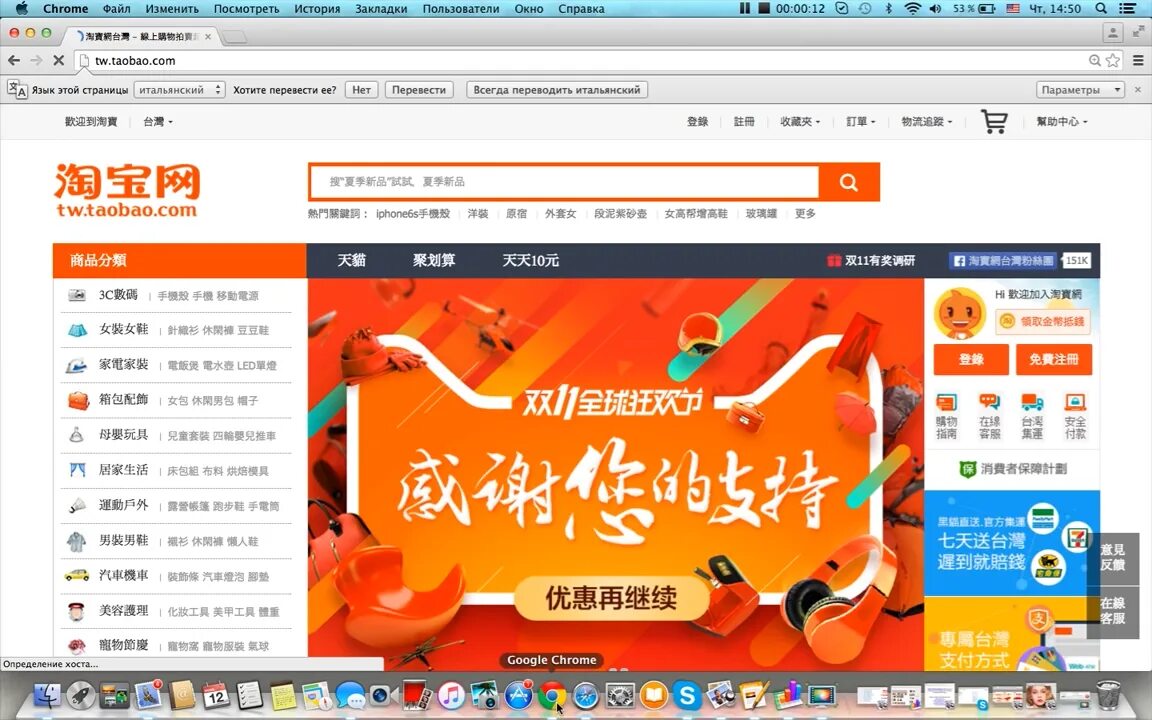This screenshot has height=720, width=1152.
Task: Switch to the 天天10元 tab
Action: [x=530, y=260]
